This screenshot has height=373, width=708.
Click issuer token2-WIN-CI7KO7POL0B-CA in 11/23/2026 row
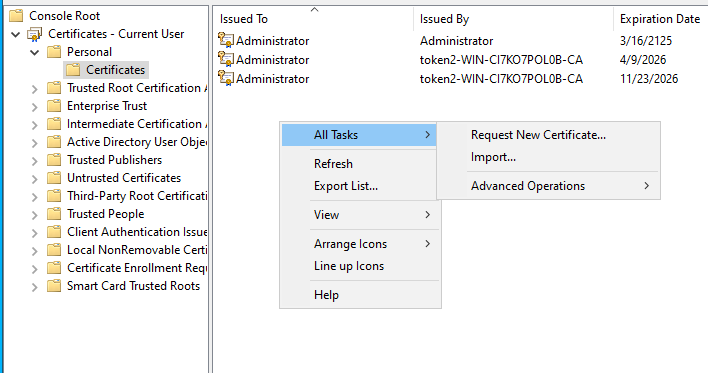pos(501,79)
